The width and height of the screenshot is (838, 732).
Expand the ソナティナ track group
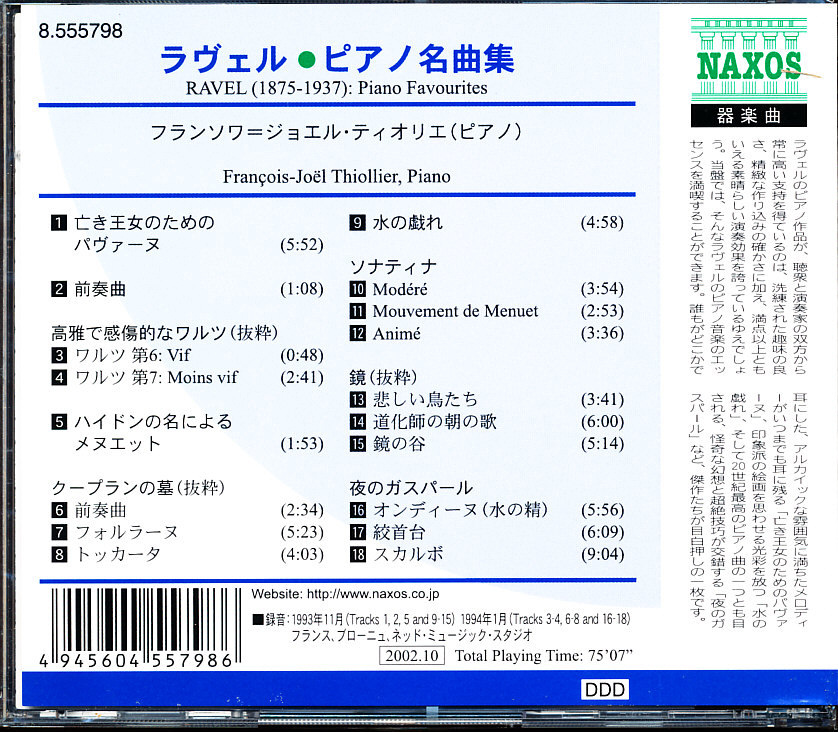pyautogui.click(x=390, y=264)
